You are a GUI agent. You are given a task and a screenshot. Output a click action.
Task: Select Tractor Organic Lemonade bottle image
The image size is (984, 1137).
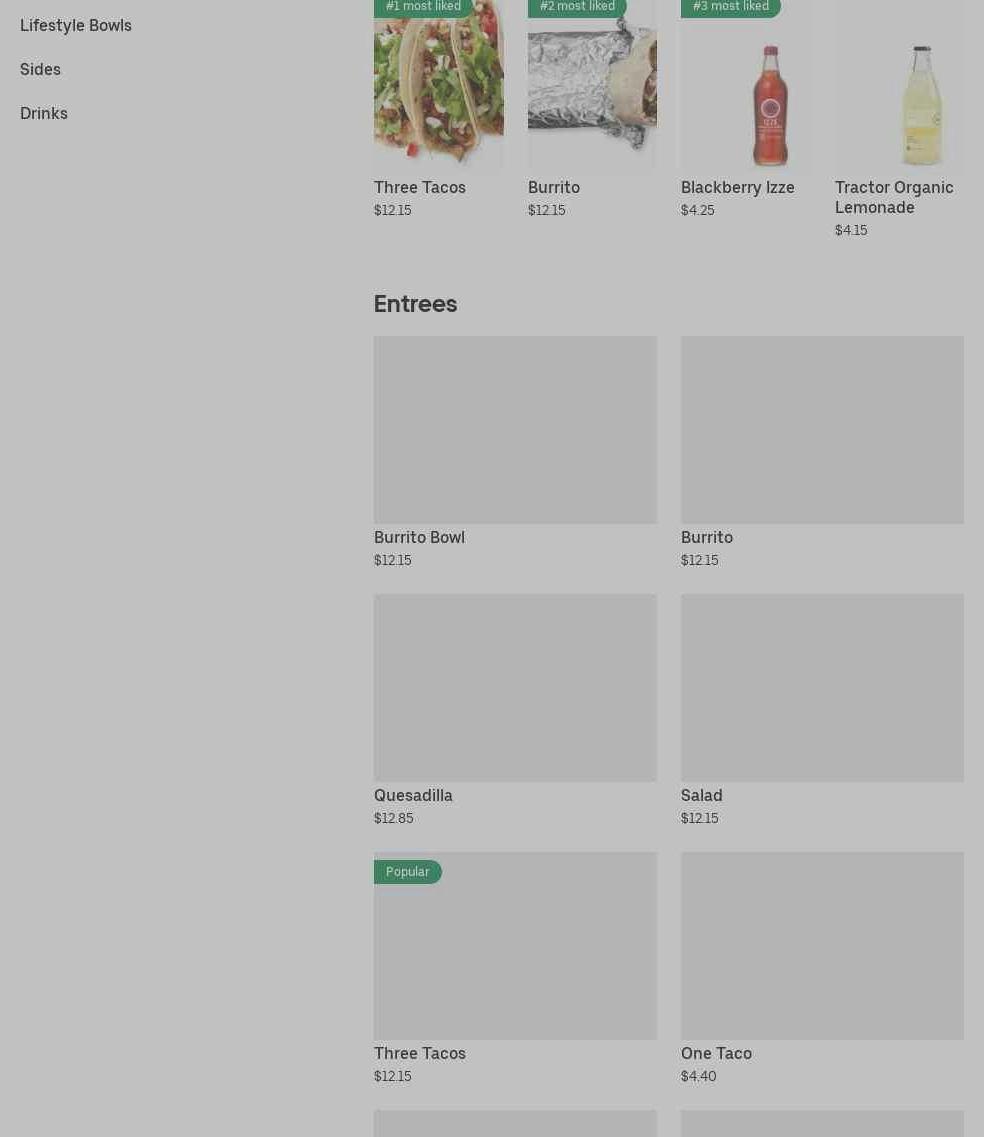[899, 84]
